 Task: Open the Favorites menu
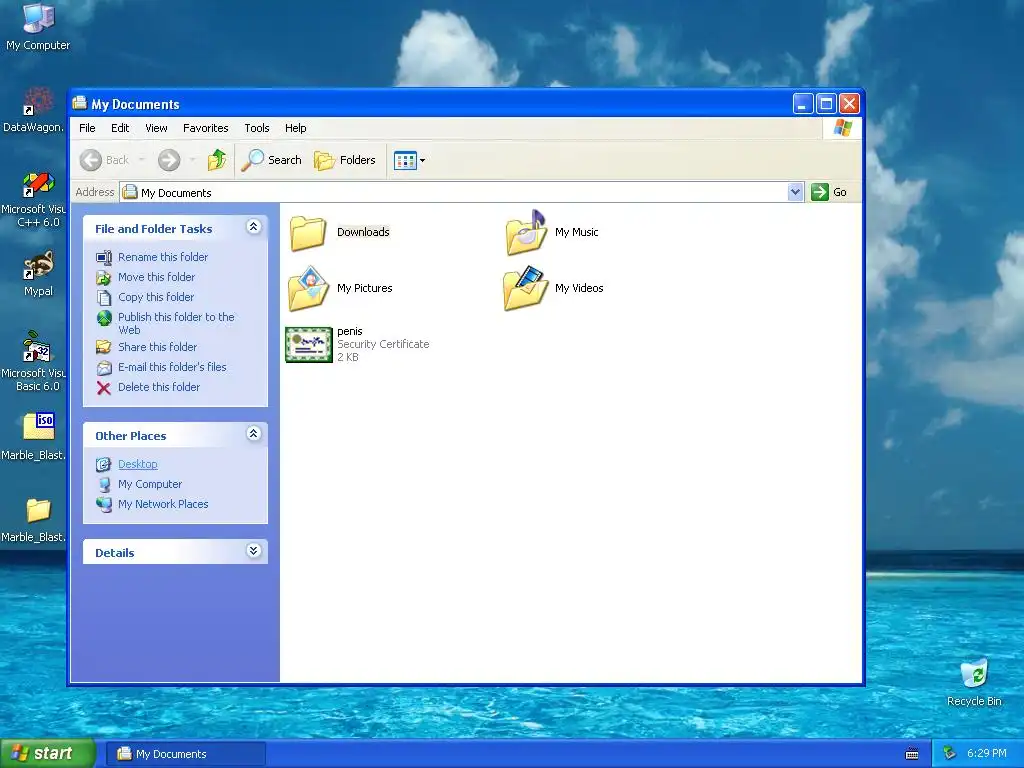point(206,128)
